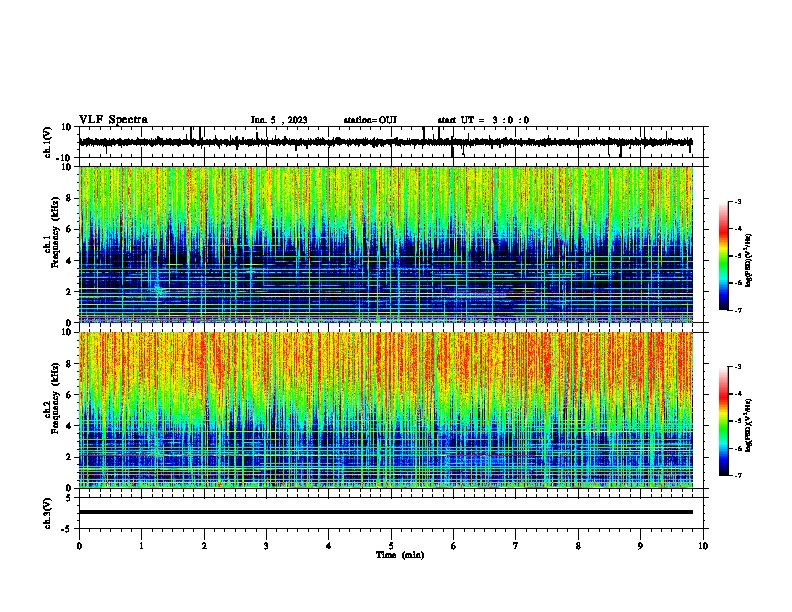
Task: Click the ch.2 colorbar log(PSD) label
Action: [x=749, y=425]
